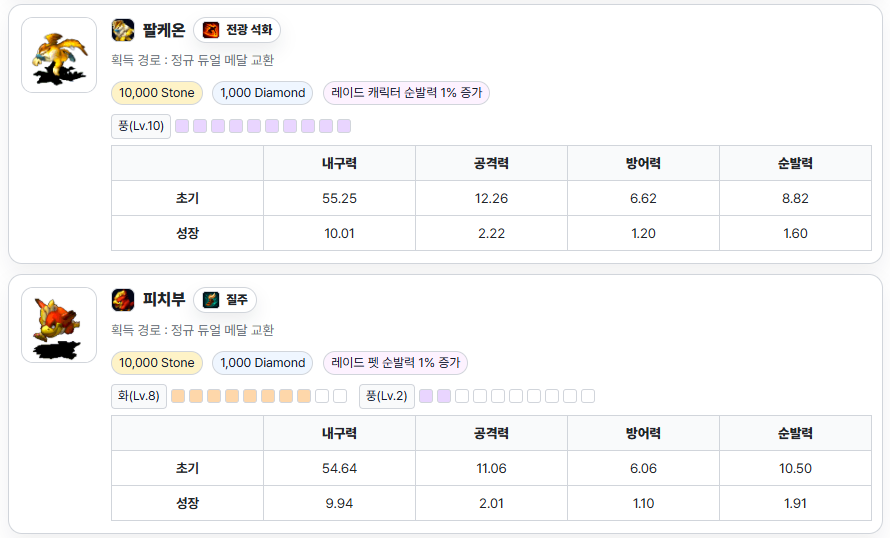Select the 질주 skill badge label
Screen dimensions: 890x538
(x=237, y=300)
